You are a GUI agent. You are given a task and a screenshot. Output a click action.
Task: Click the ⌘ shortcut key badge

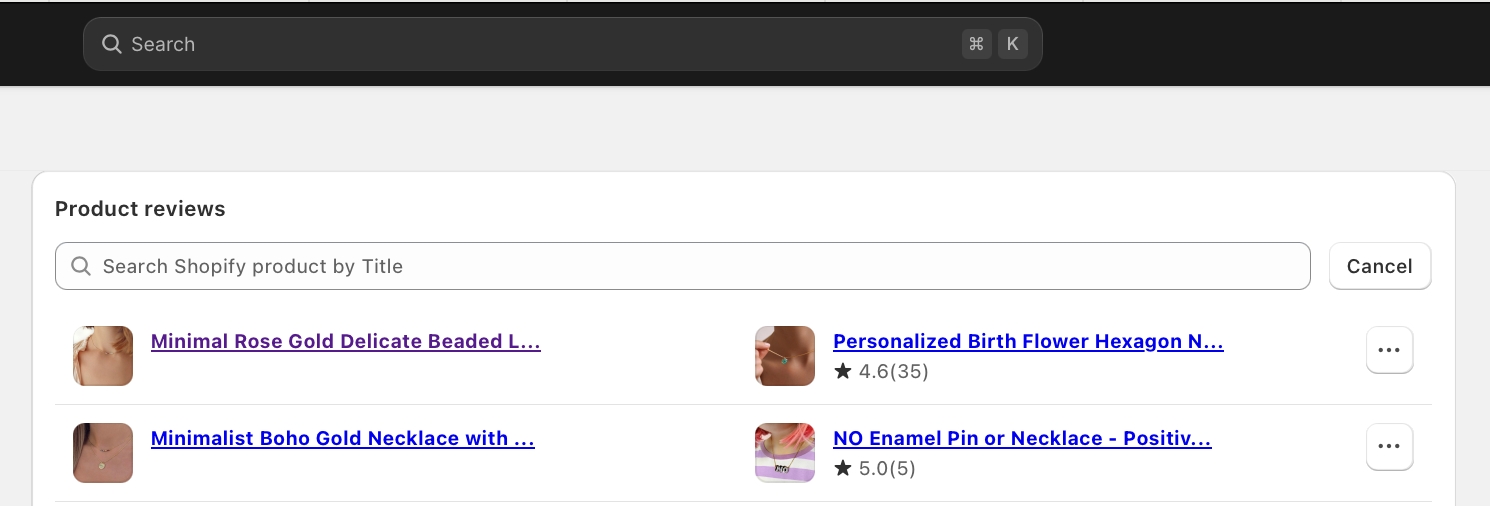point(976,44)
